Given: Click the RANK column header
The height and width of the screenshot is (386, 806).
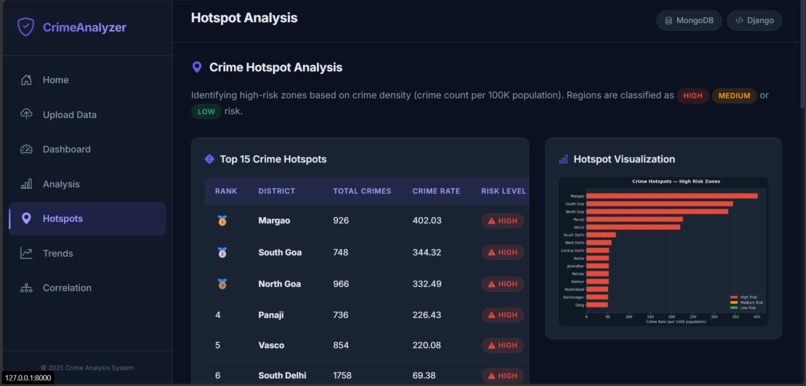Looking at the screenshot, I should click(x=226, y=191).
